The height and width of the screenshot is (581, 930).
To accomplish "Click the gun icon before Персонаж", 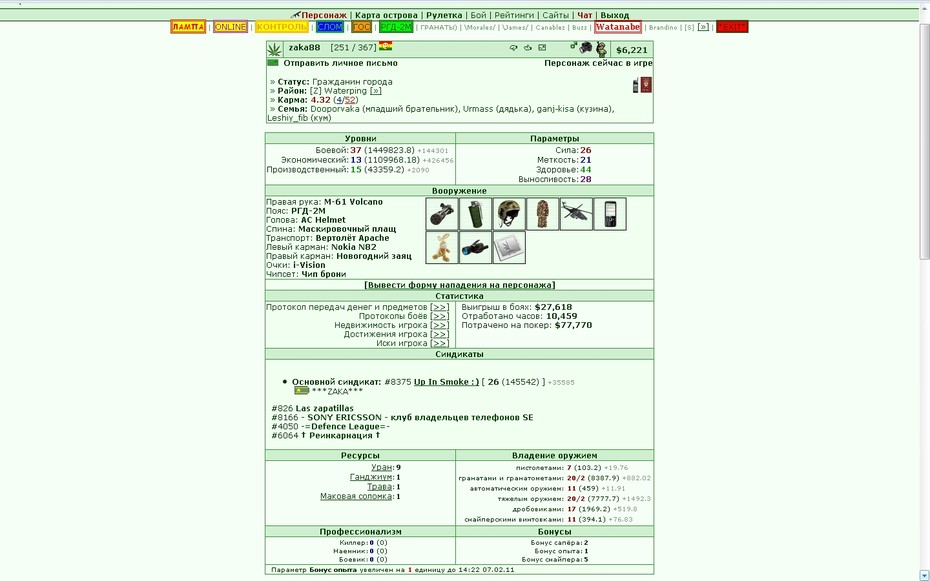I will click(x=295, y=15).
